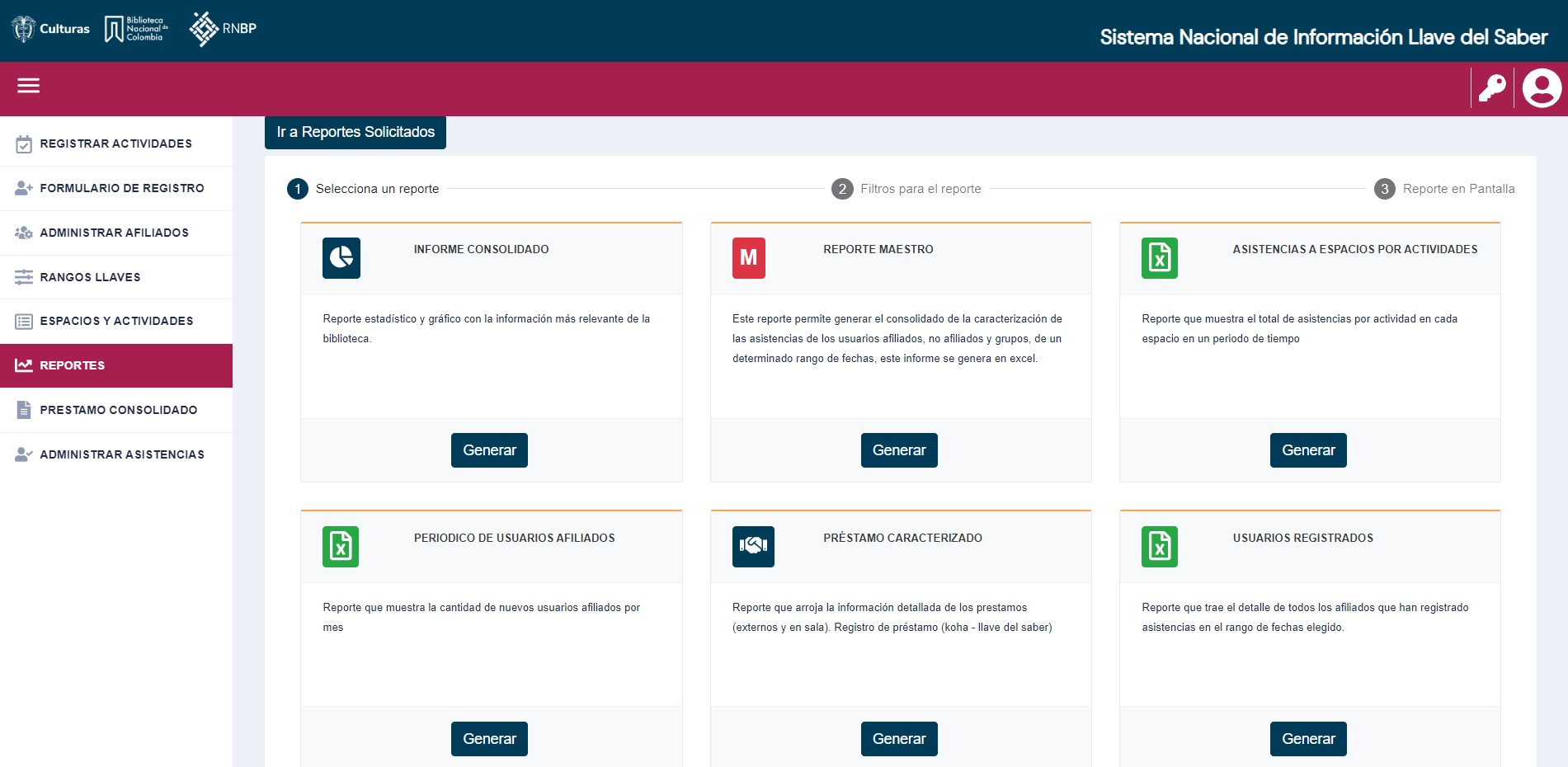Generate Periodico de Usuarios Afiliados report

coord(489,739)
